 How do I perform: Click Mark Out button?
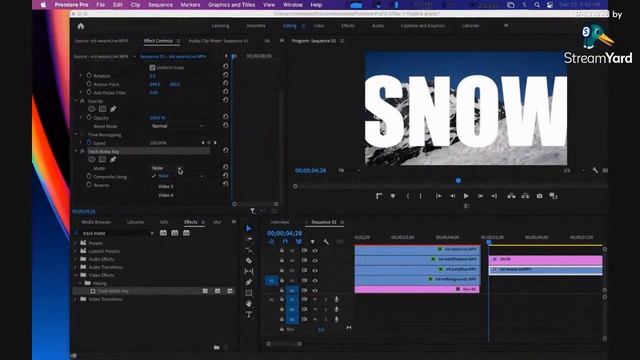pos(420,196)
